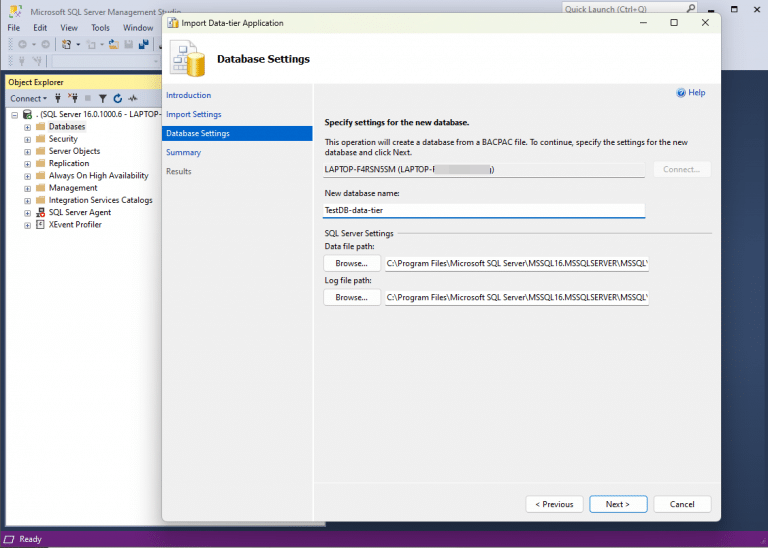Cancel the import wizard
The width and height of the screenshot is (768, 548).
click(x=682, y=504)
